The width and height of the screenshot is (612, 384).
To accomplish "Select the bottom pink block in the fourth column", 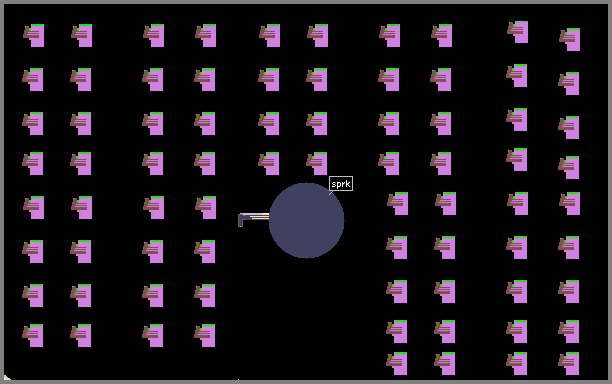I will [x=205, y=335].
